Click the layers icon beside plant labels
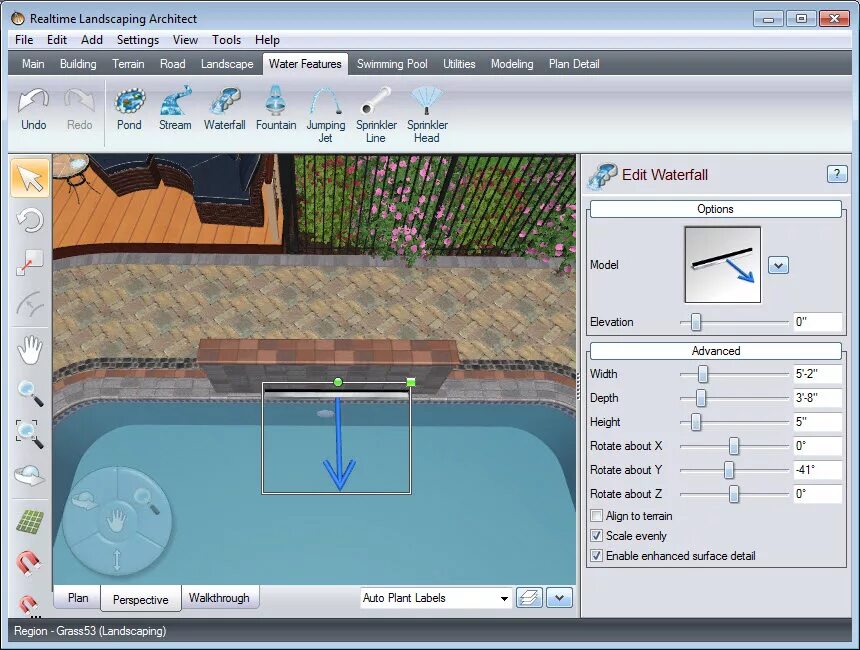 [x=529, y=598]
